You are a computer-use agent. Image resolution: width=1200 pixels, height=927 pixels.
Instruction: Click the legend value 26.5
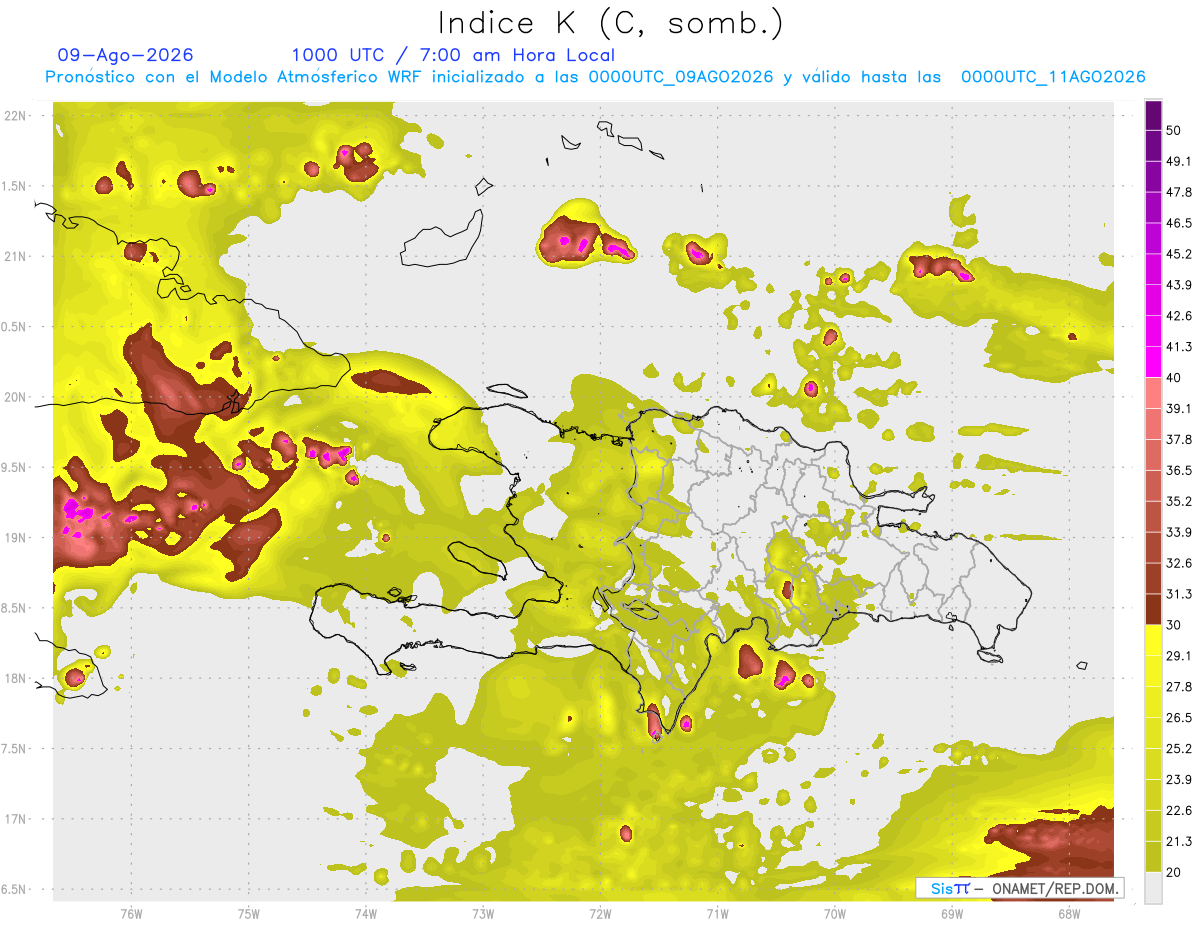point(1178,717)
